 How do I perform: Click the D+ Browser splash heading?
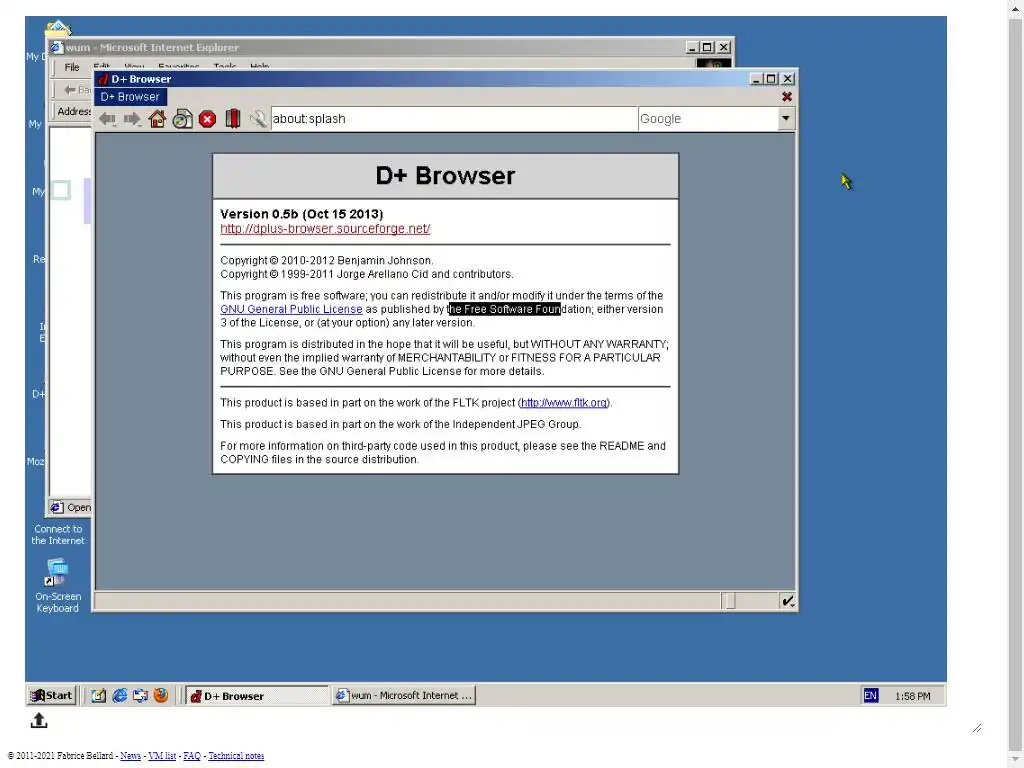[x=445, y=176]
